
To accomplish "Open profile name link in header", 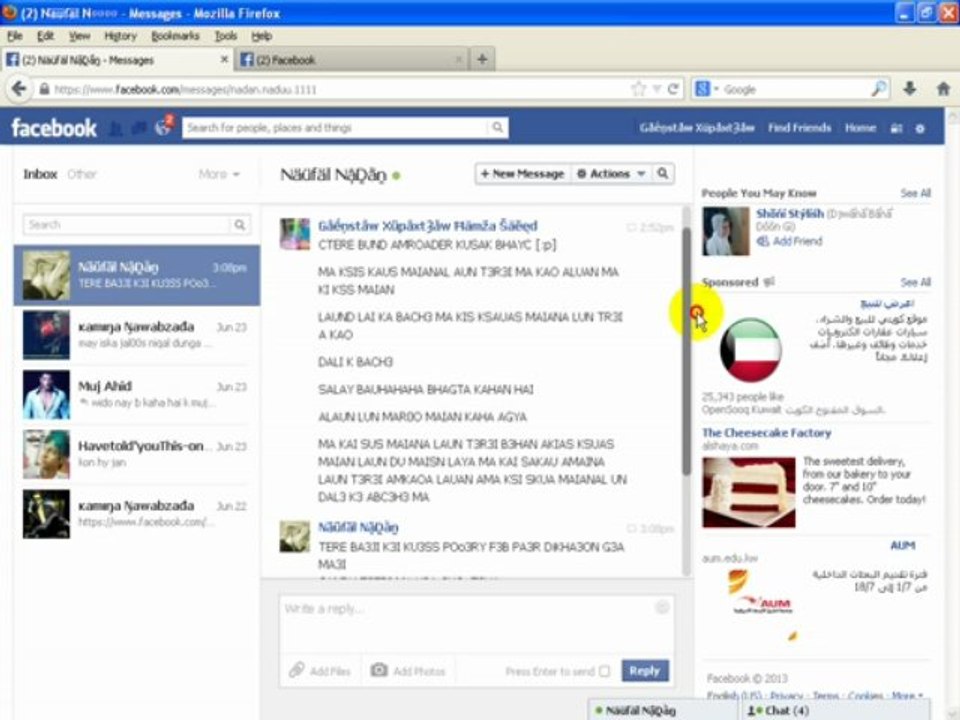I will pyautogui.click(x=697, y=128).
